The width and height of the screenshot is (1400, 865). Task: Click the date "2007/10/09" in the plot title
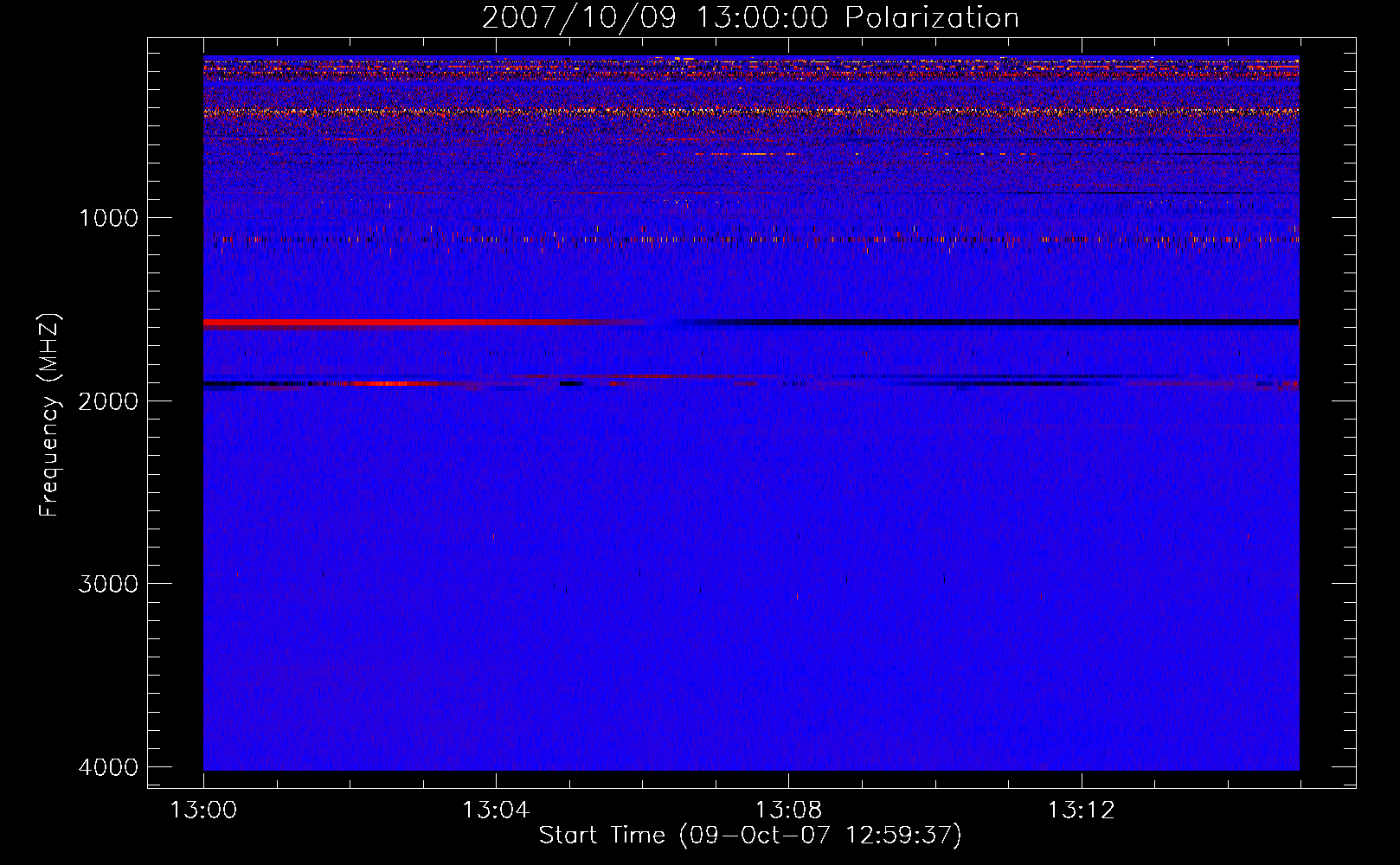pos(579,18)
